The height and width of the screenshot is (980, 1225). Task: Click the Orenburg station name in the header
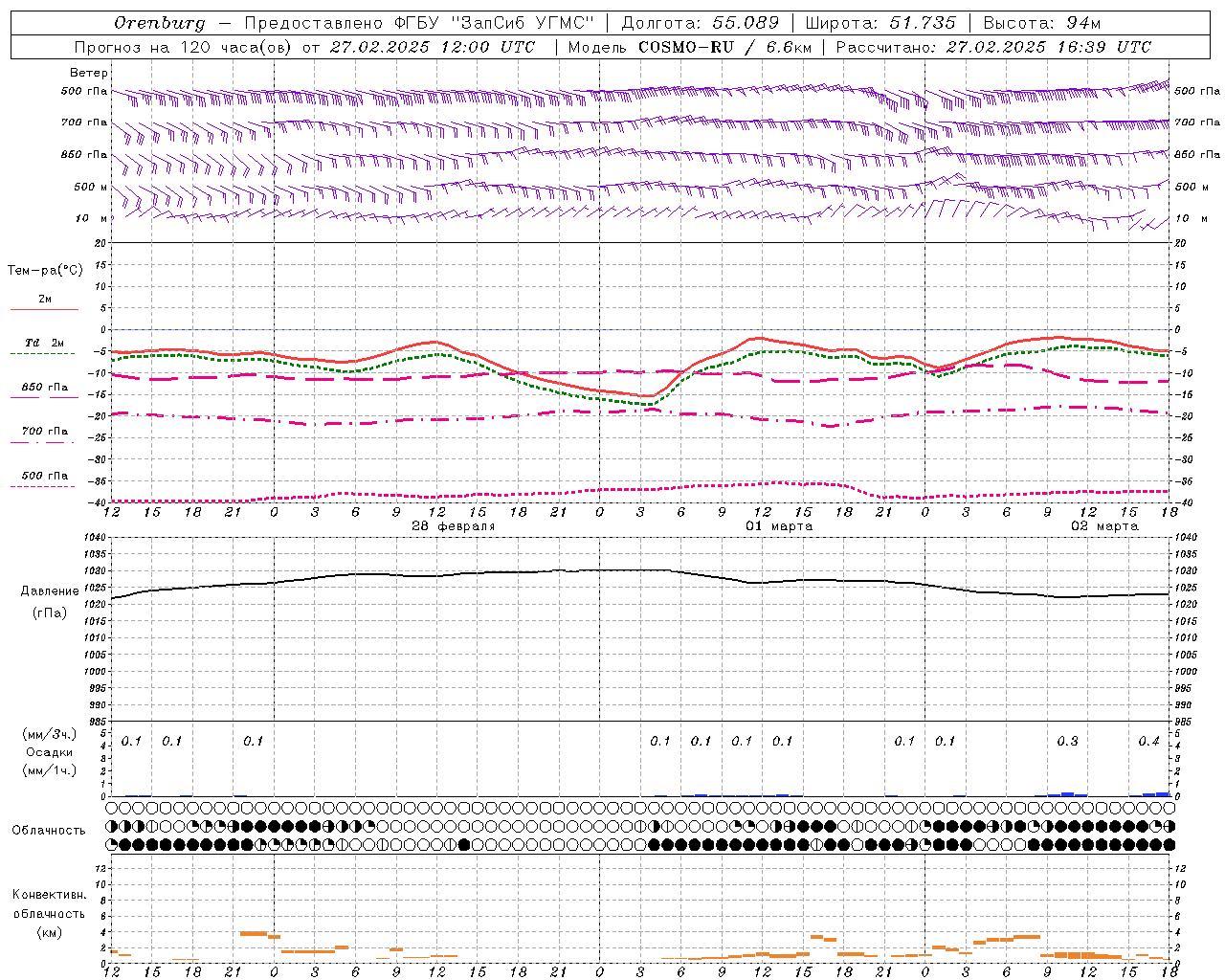(159, 23)
